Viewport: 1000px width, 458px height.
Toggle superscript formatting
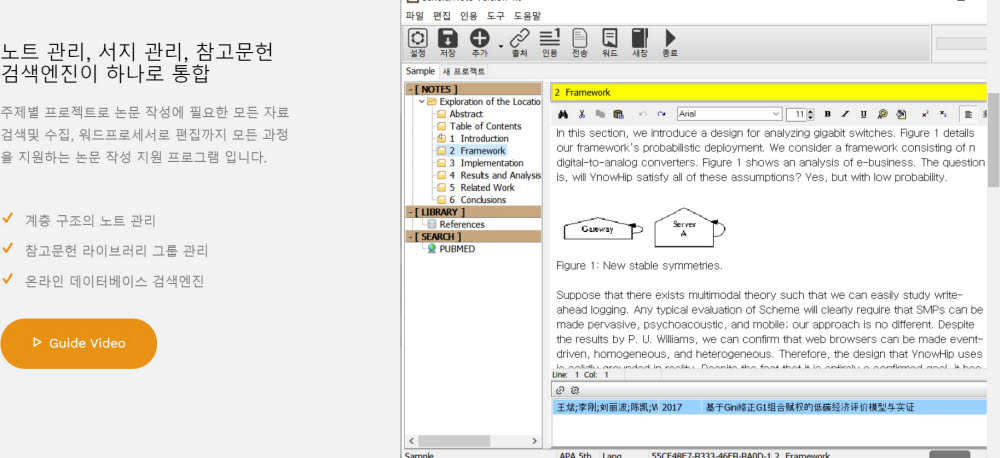(925, 115)
